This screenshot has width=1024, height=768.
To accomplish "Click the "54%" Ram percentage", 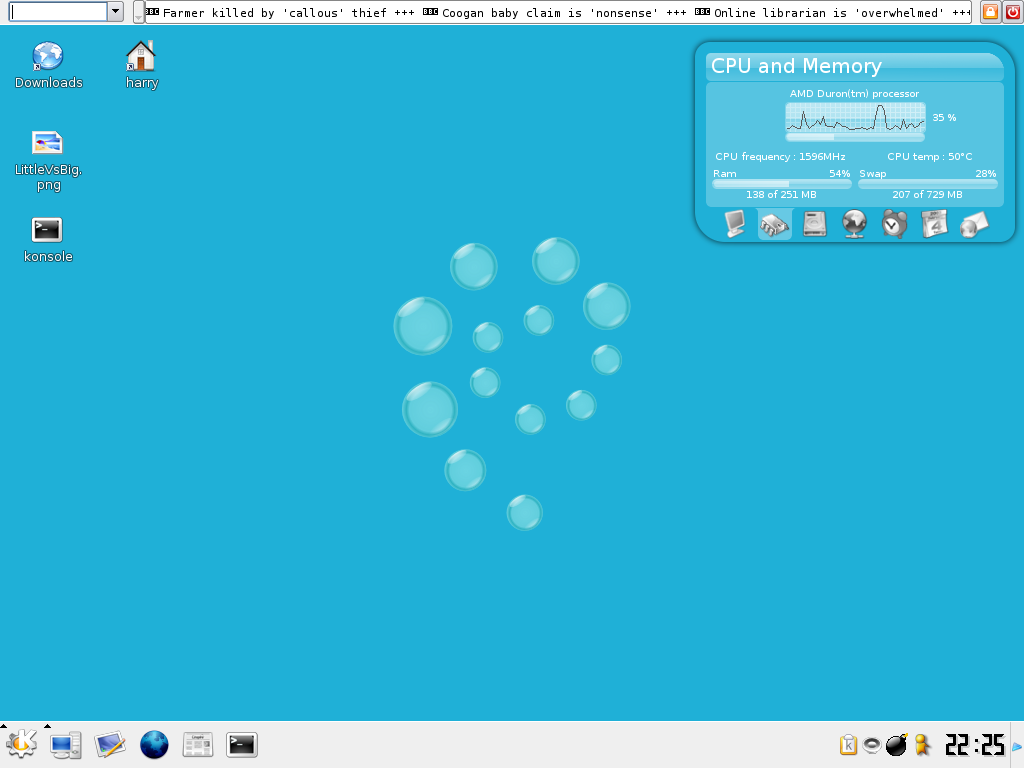I will coord(840,174).
